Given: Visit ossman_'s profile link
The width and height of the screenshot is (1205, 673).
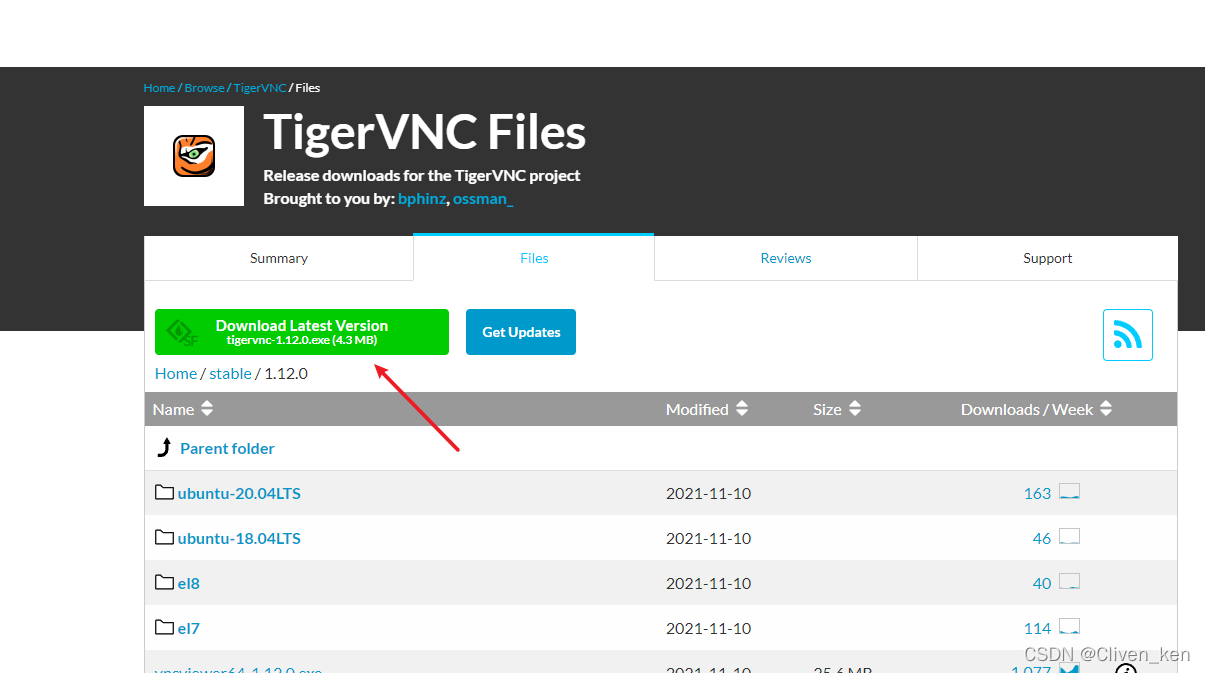Looking at the screenshot, I should tap(483, 199).
